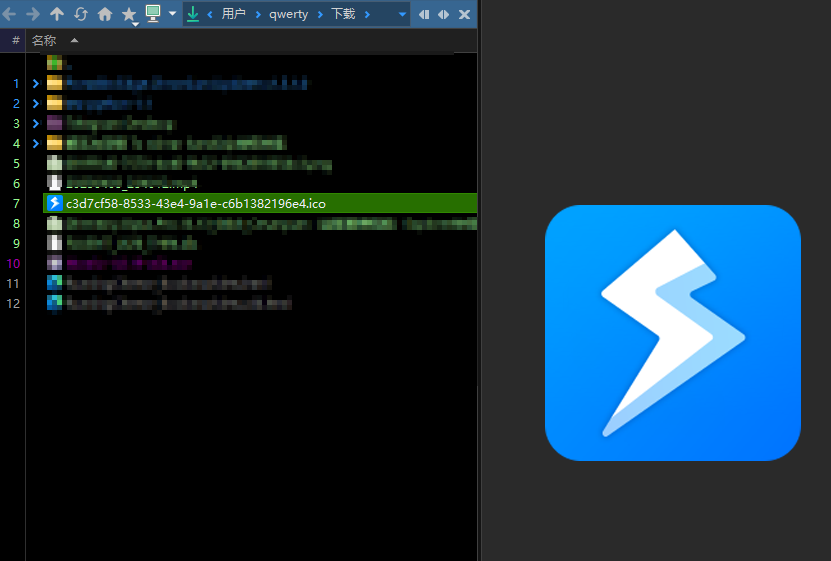Click row number 10 in the # column

(13, 263)
